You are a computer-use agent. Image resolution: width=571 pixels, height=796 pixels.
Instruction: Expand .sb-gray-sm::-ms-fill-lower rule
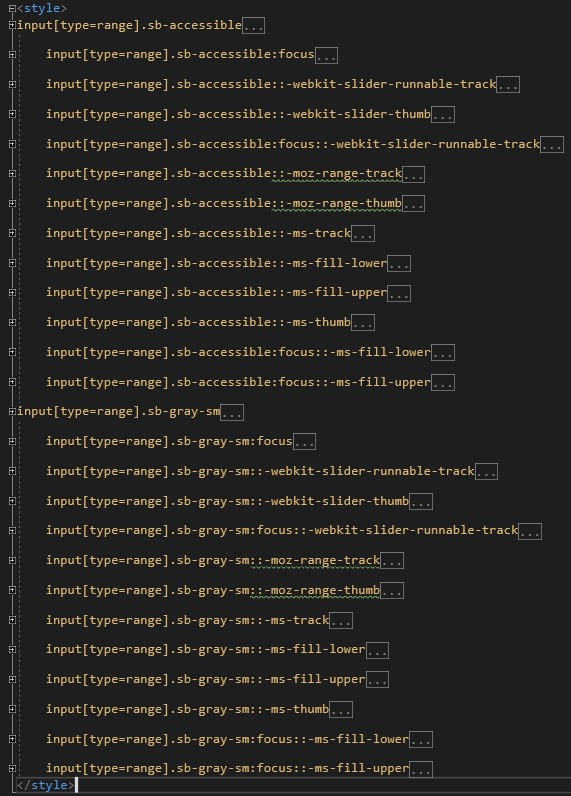12,650
